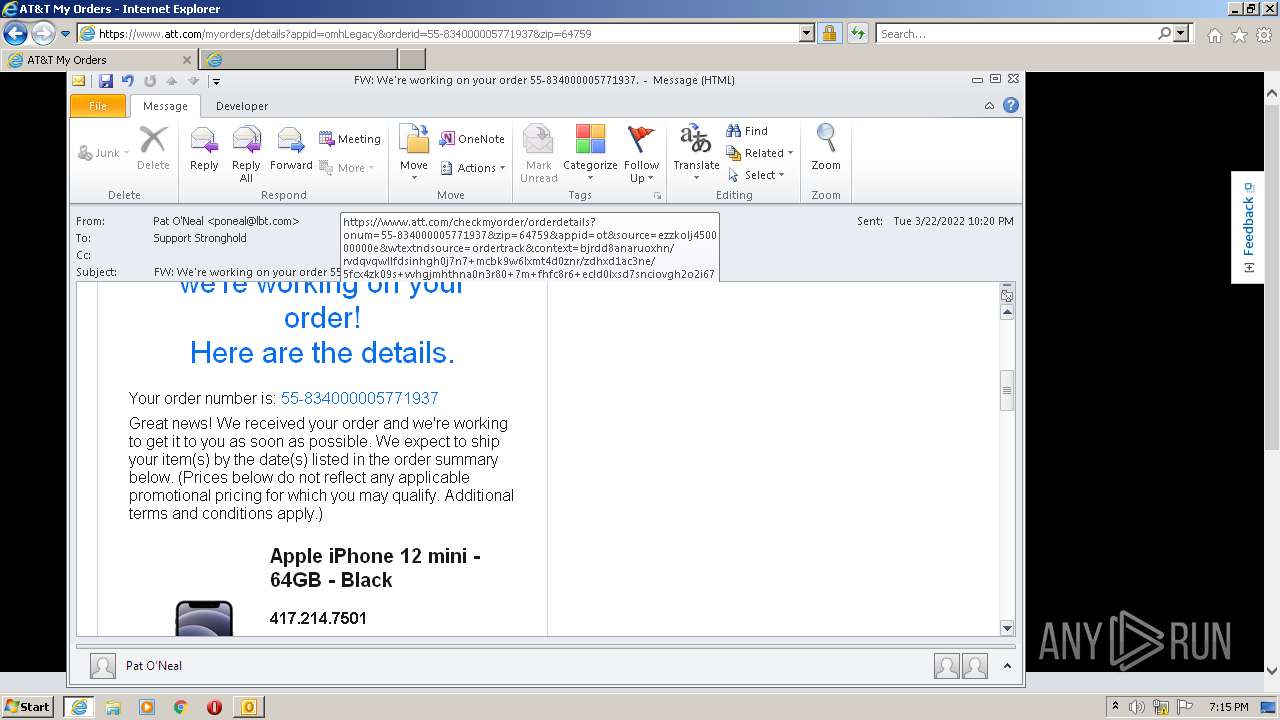Click the Junk button in Delete group
This screenshot has height=720, width=1280.
[104, 153]
